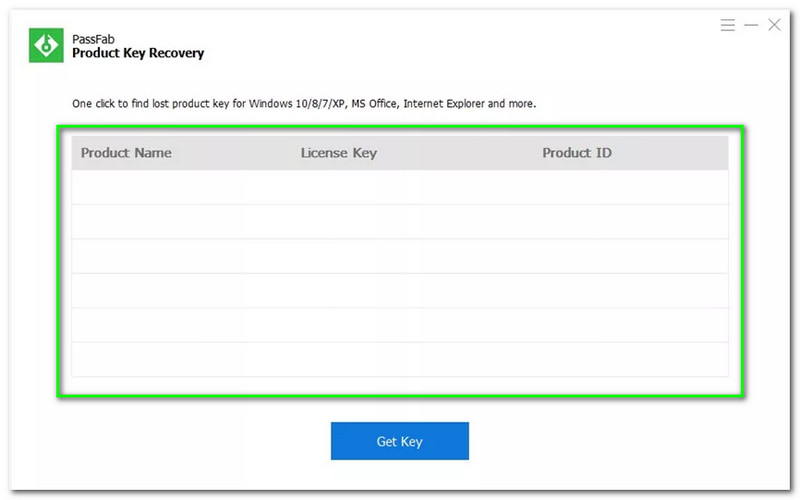Click the Product Key Recovery title text
800x500 pixels.
138,53
